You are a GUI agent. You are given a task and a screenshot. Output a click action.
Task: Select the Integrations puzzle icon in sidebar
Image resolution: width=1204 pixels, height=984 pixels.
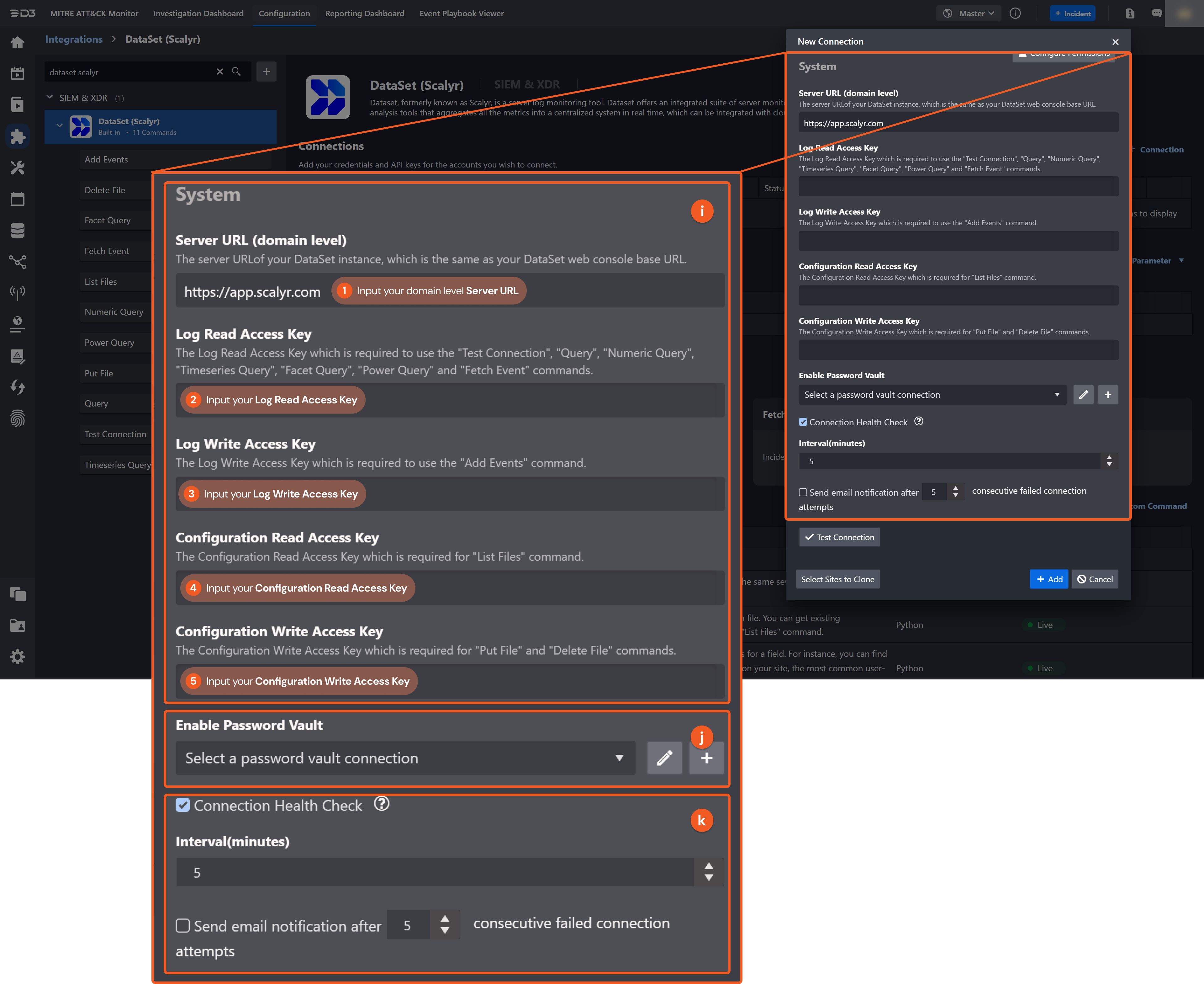click(18, 136)
